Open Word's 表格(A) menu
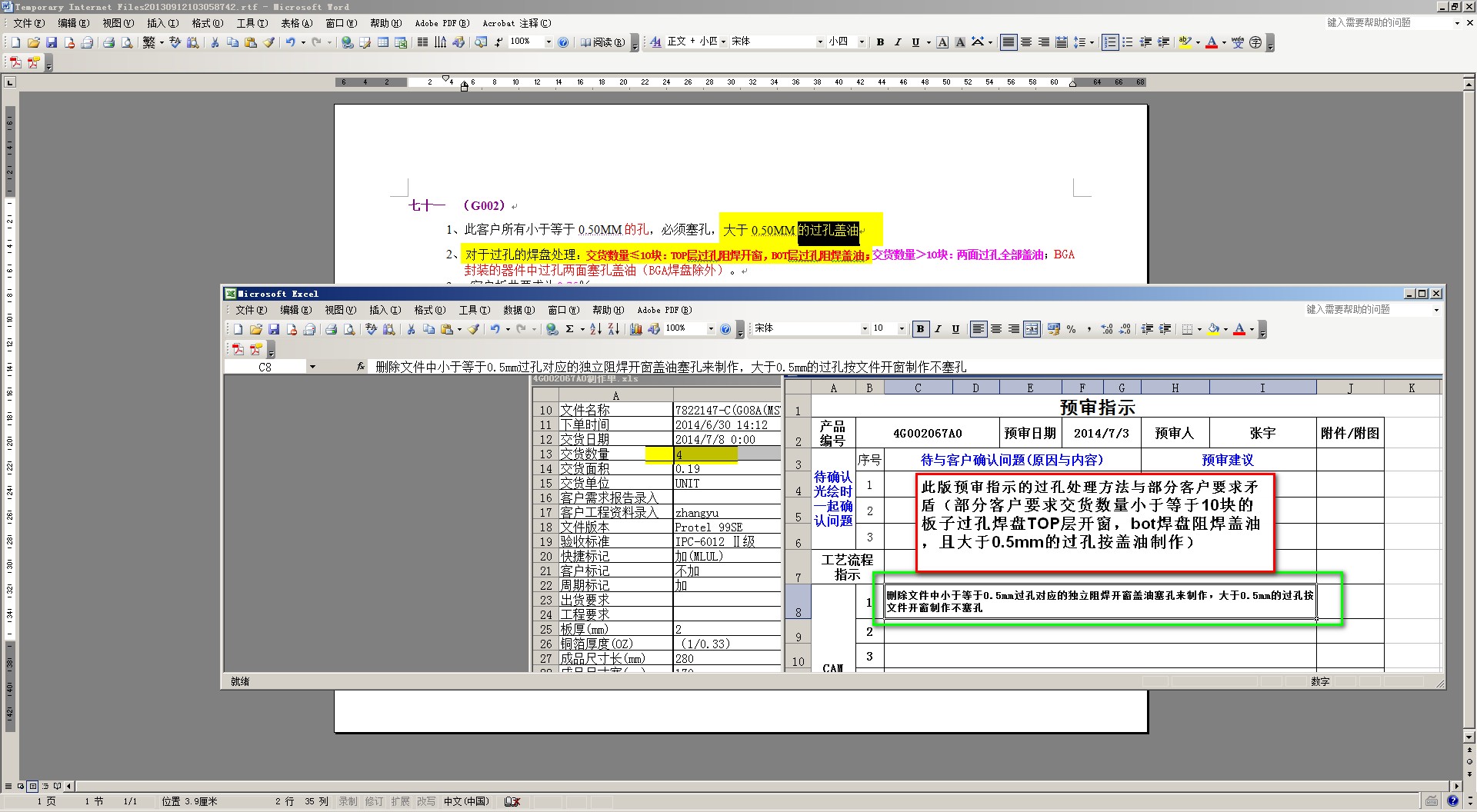 pos(296,23)
